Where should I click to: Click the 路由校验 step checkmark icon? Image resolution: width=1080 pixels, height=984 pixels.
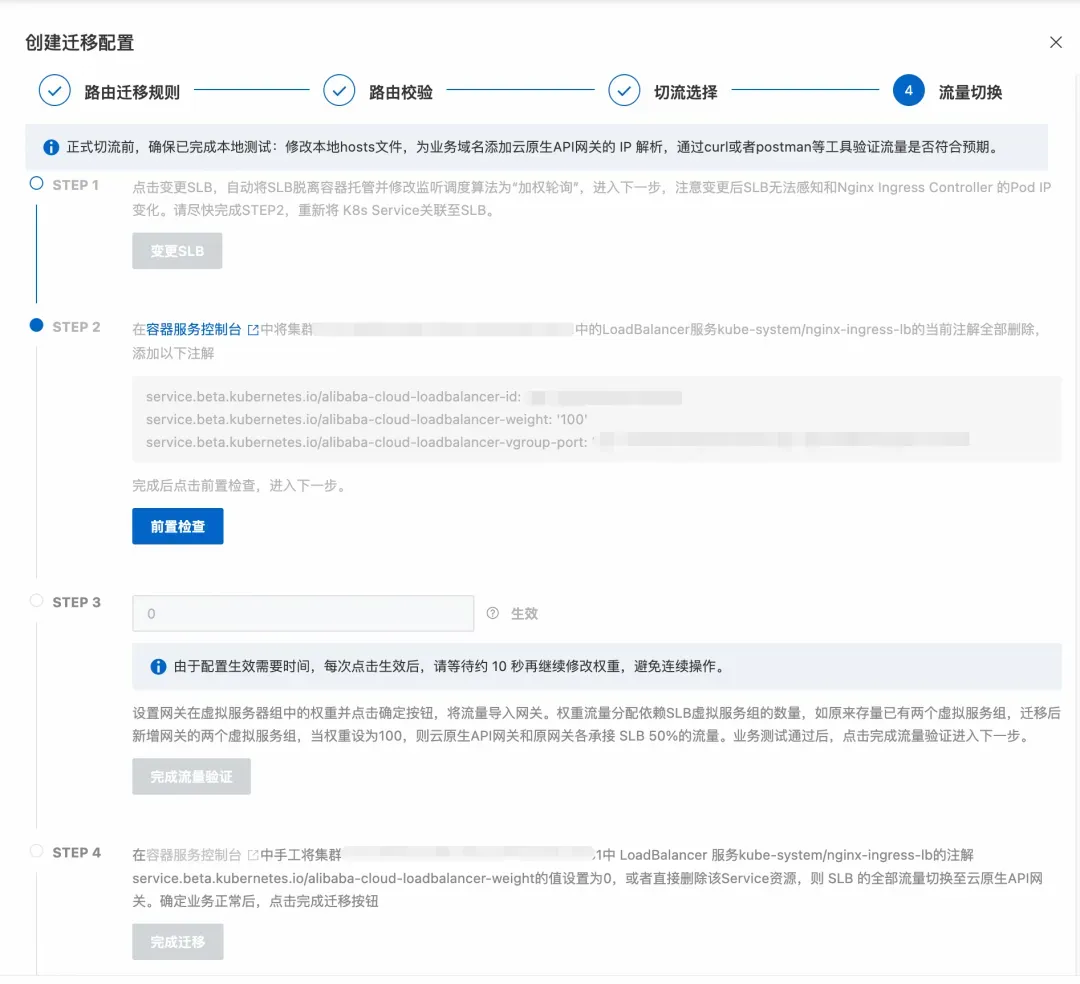pyautogui.click(x=339, y=90)
